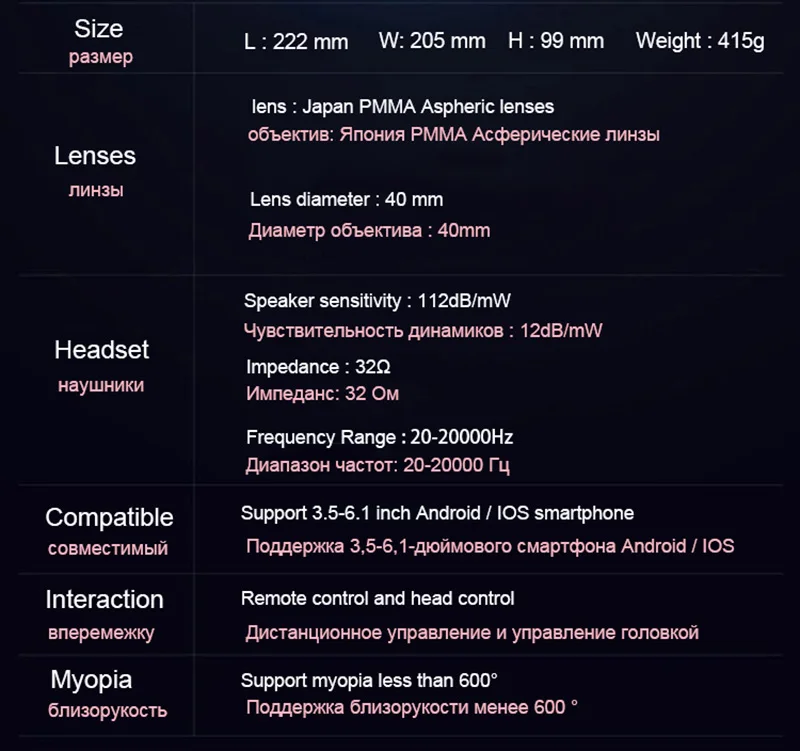Click the Compatible row heading
The height and width of the screenshot is (751, 800).
(109, 518)
